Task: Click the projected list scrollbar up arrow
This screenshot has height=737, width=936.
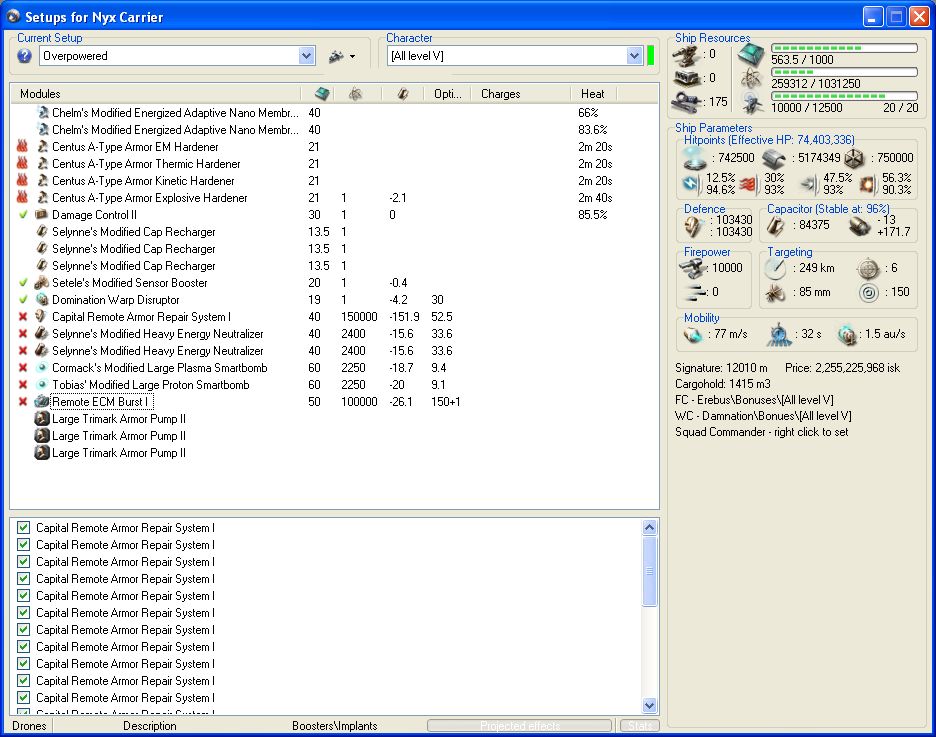Action: pos(649,528)
